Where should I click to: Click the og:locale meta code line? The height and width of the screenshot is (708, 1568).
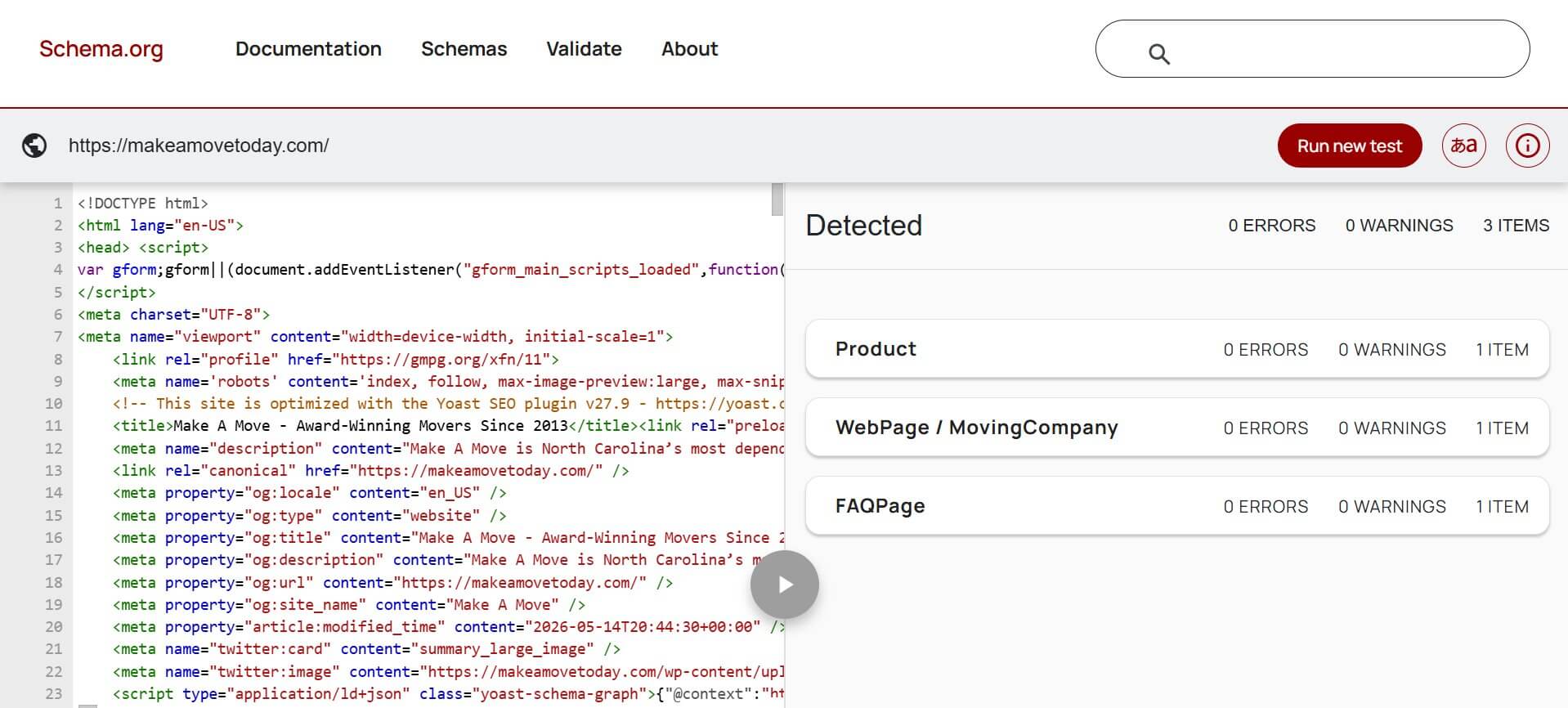[310, 493]
